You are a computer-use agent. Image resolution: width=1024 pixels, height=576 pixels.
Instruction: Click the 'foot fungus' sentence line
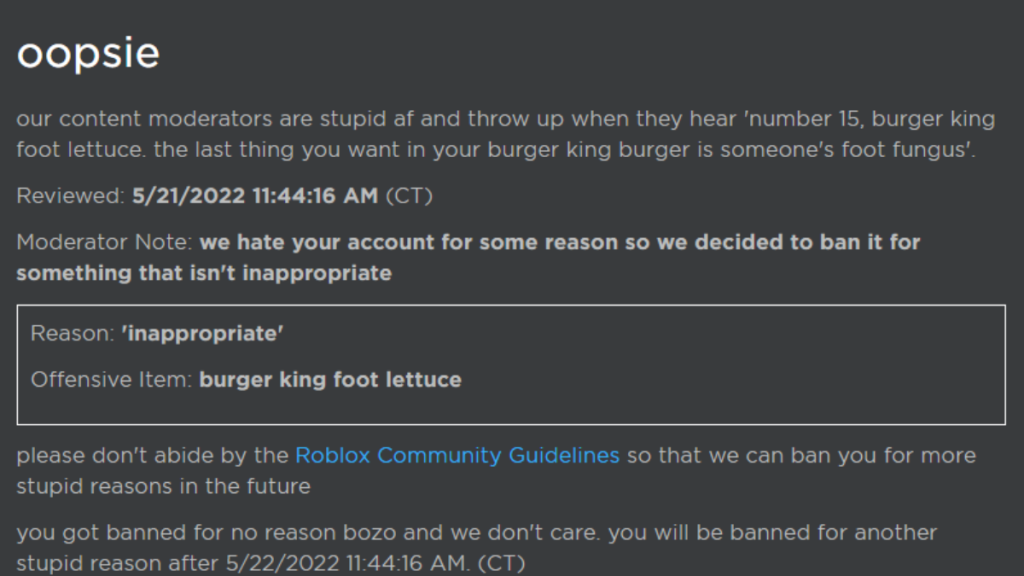coord(496,150)
